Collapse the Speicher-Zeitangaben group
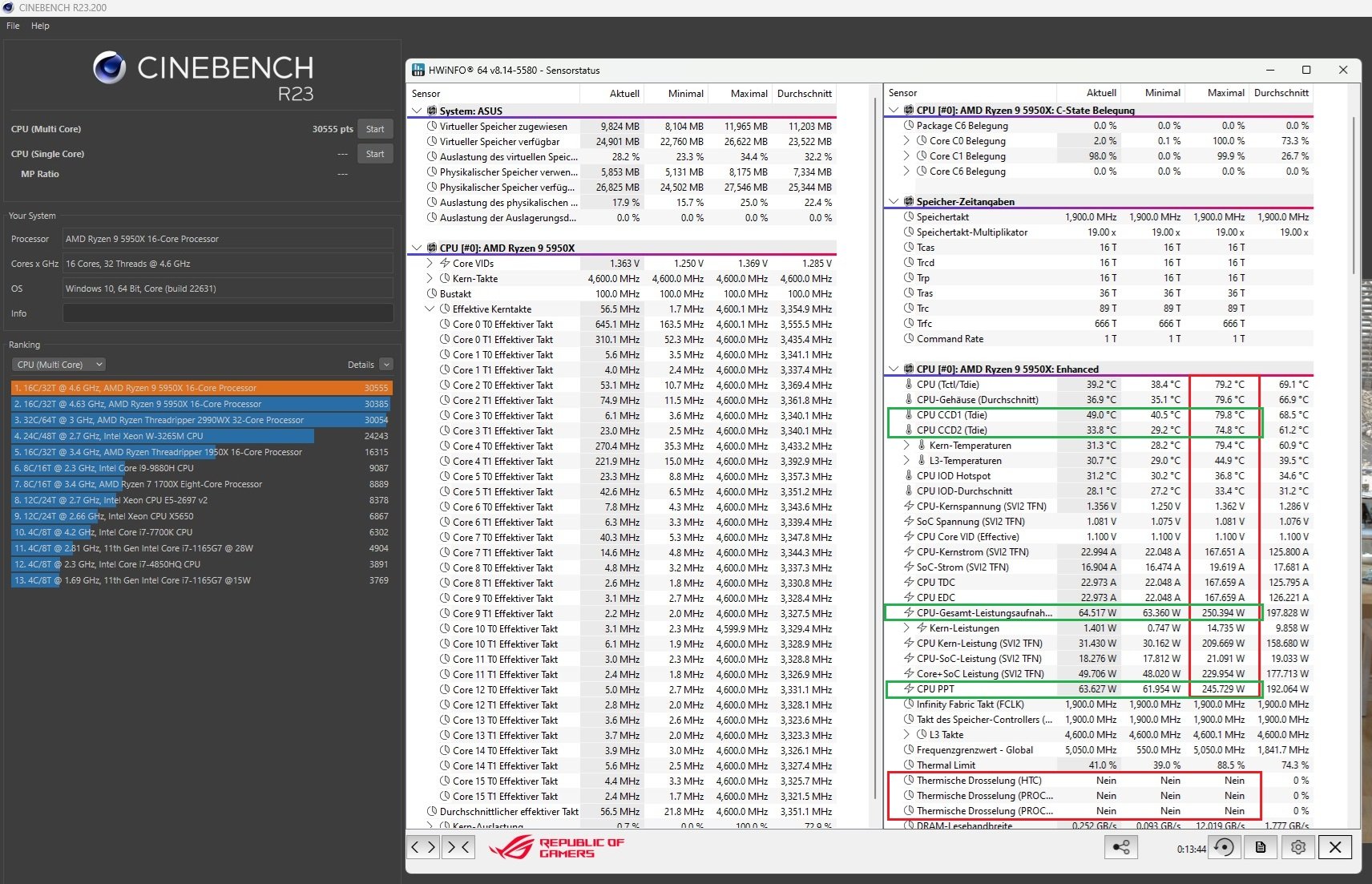 [x=894, y=202]
